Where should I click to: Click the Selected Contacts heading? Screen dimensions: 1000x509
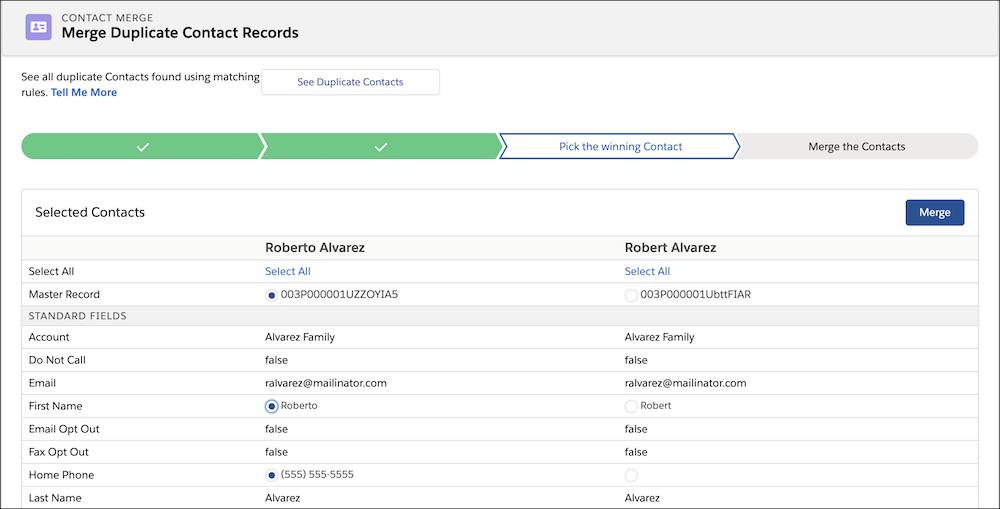tap(90, 212)
